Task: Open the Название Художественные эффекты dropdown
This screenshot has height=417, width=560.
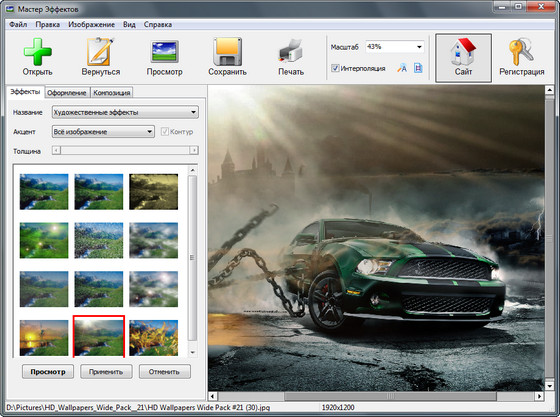Action: pyautogui.click(x=125, y=112)
